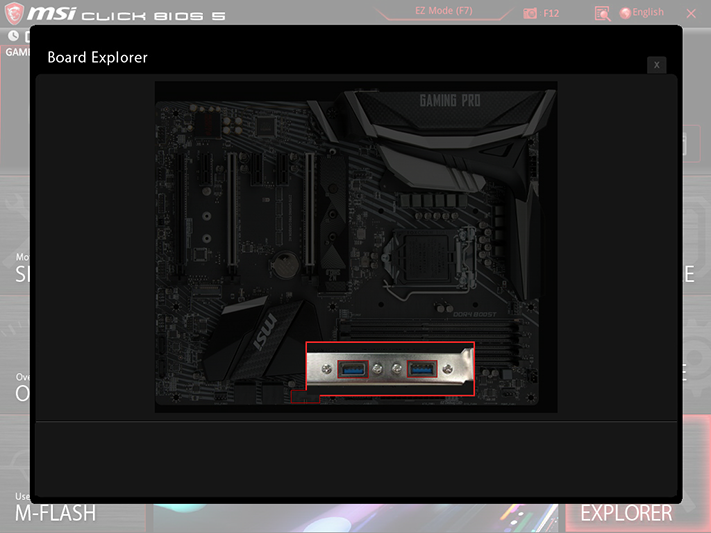Click the MSI dragon shield logo
This screenshot has height=533, width=711.
pyautogui.click(x=14, y=13)
